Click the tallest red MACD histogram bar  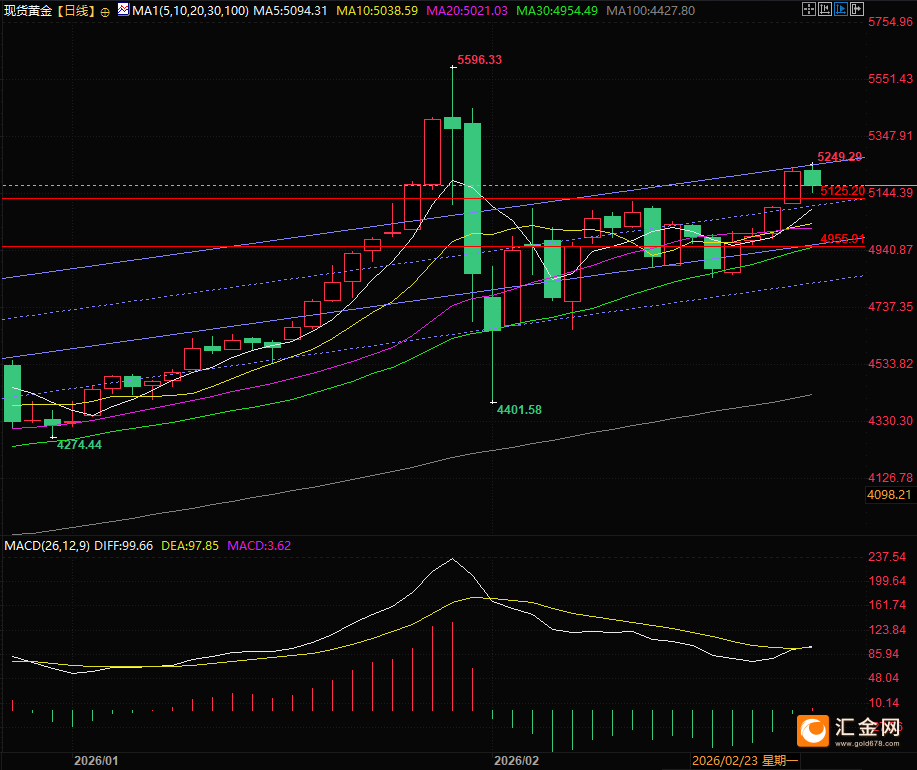point(453,667)
